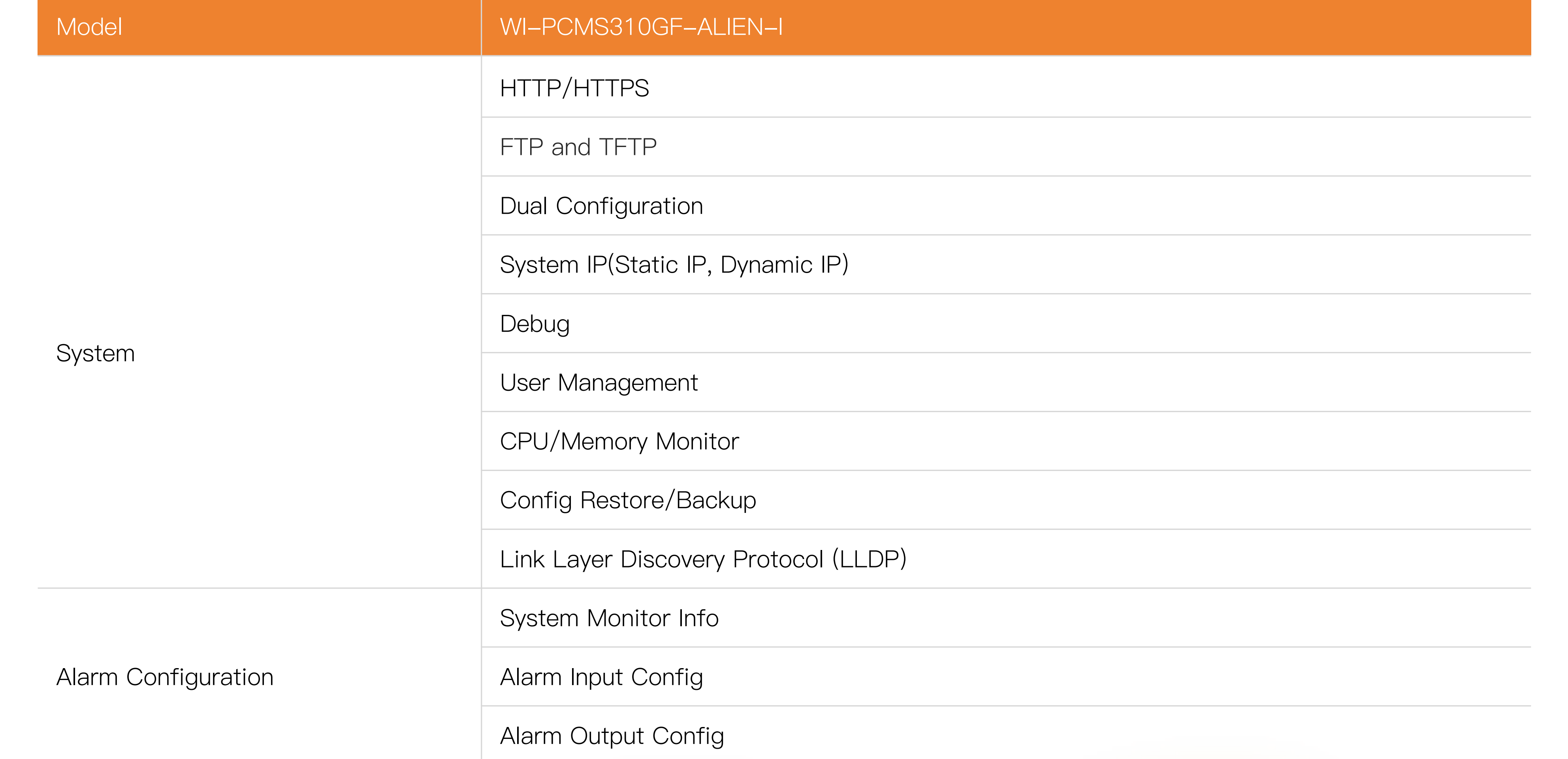Click the Debug feature row

[x=535, y=324]
